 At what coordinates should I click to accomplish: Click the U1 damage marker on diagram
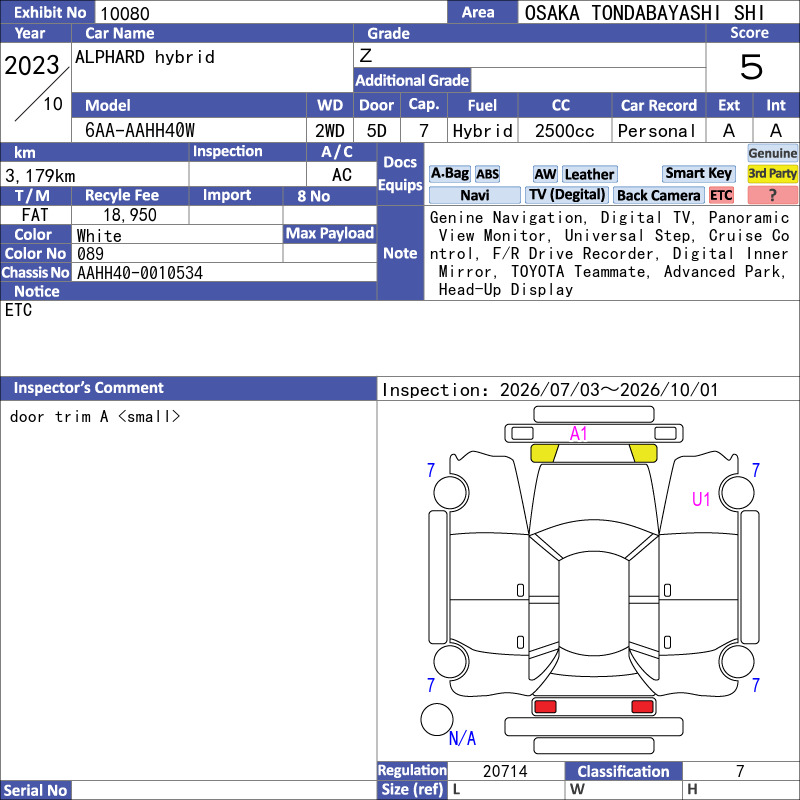(701, 499)
